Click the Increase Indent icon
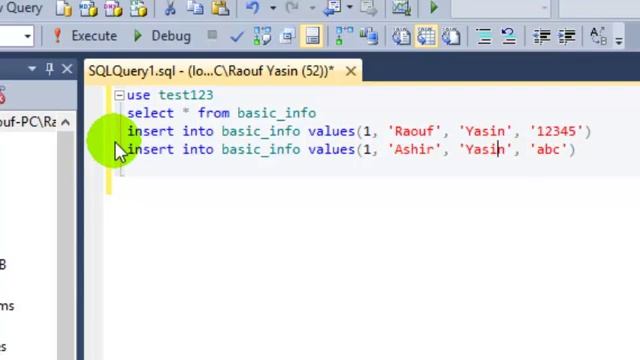Image resolution: width=640 pixels, height=360 pixels. (567, 36)
